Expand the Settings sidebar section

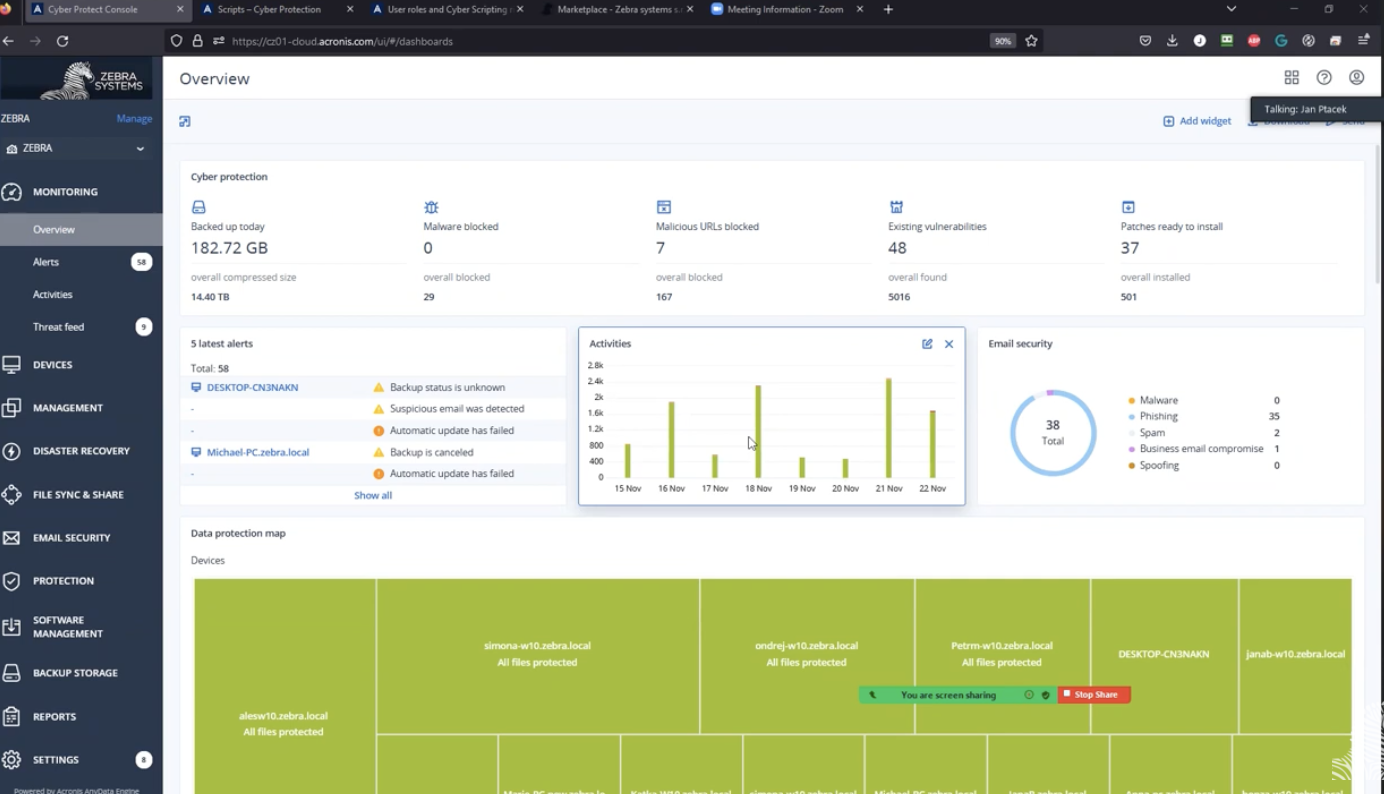coord(81,760)
